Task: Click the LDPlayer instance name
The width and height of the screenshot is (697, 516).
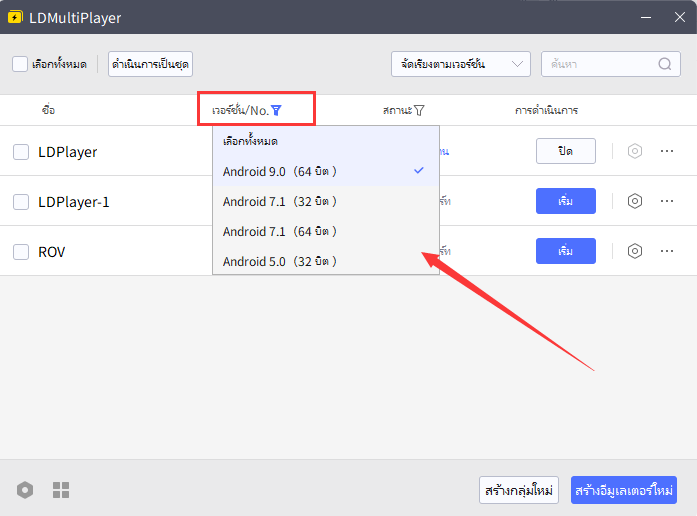Action: (68, 152)
